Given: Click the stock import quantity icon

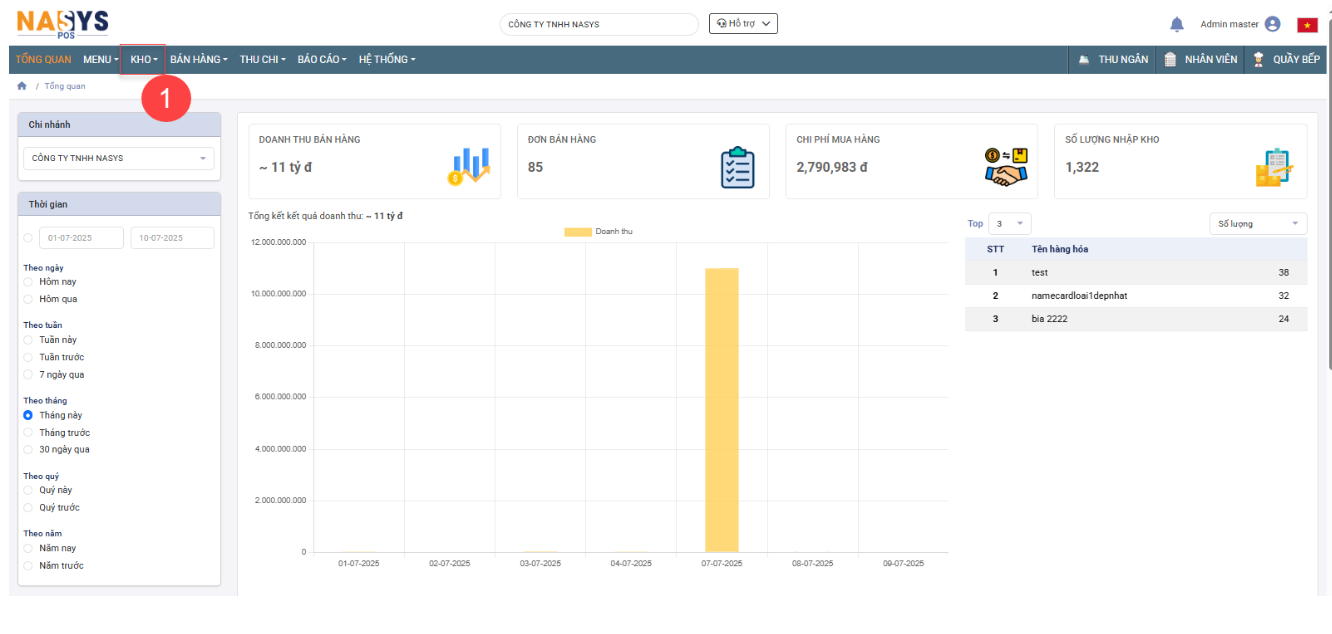Looking at the screenshot, I should point(1274,167).
